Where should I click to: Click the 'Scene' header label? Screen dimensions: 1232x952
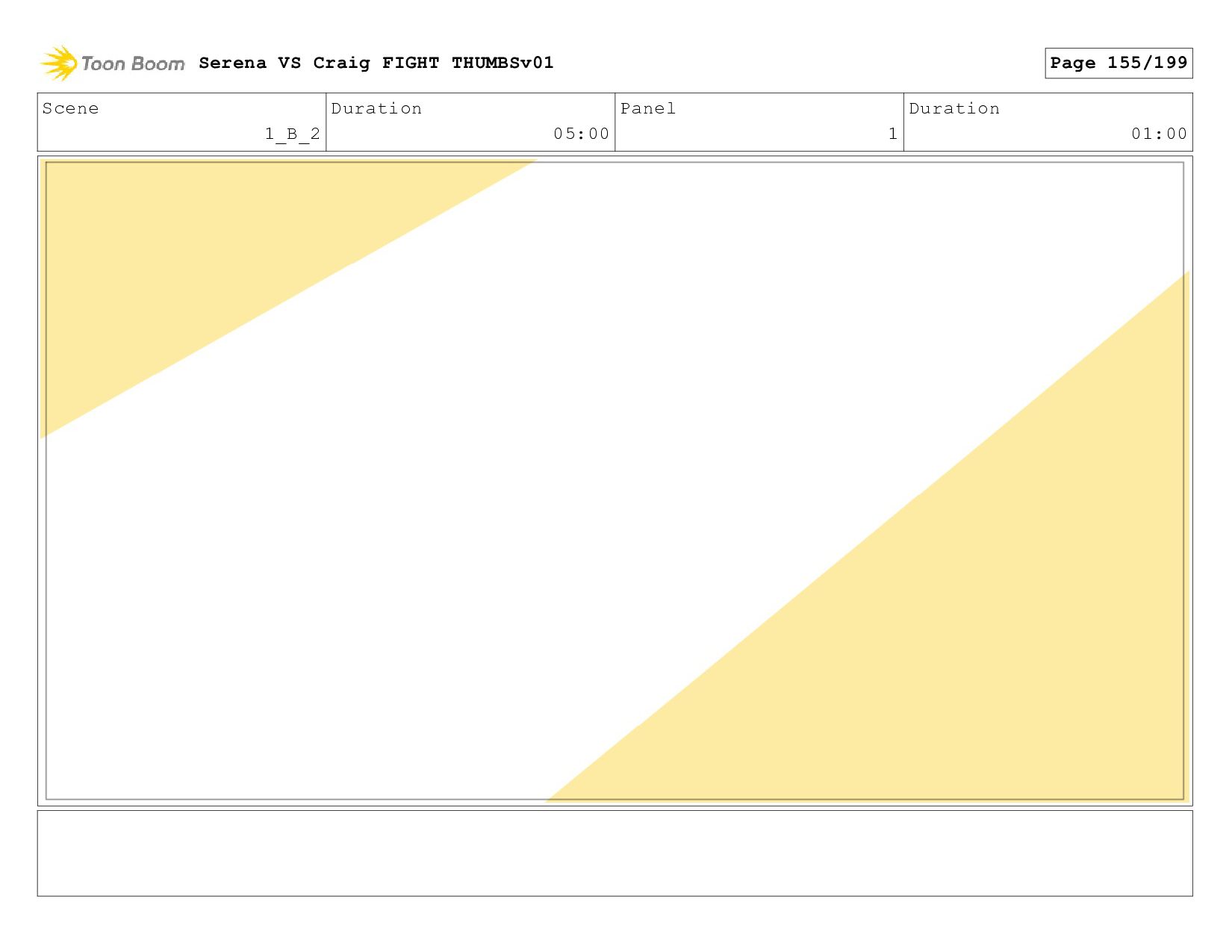pyautogui.click(x=70, y=109)
